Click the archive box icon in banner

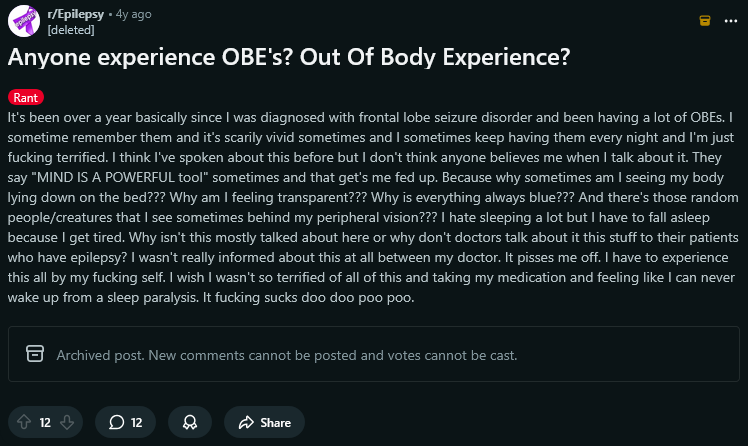pyautogui.click(x=35, y=354)
